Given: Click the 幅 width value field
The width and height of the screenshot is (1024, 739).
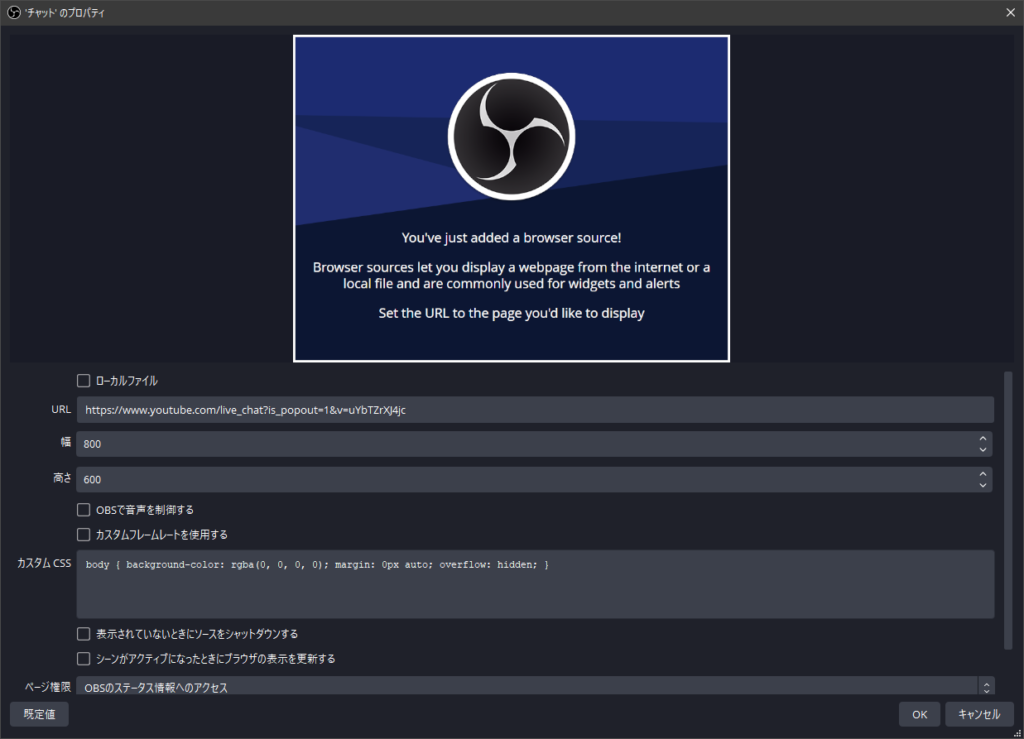Looking at the screenshot, I should (x=524, y=444).
